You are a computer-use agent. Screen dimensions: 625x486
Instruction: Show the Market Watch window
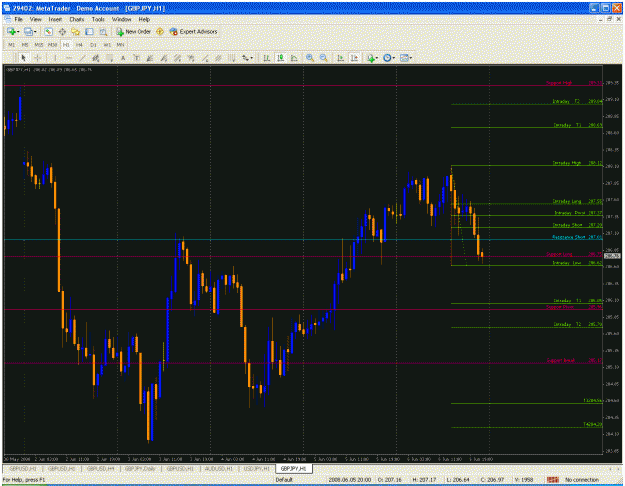pos(48,31)
